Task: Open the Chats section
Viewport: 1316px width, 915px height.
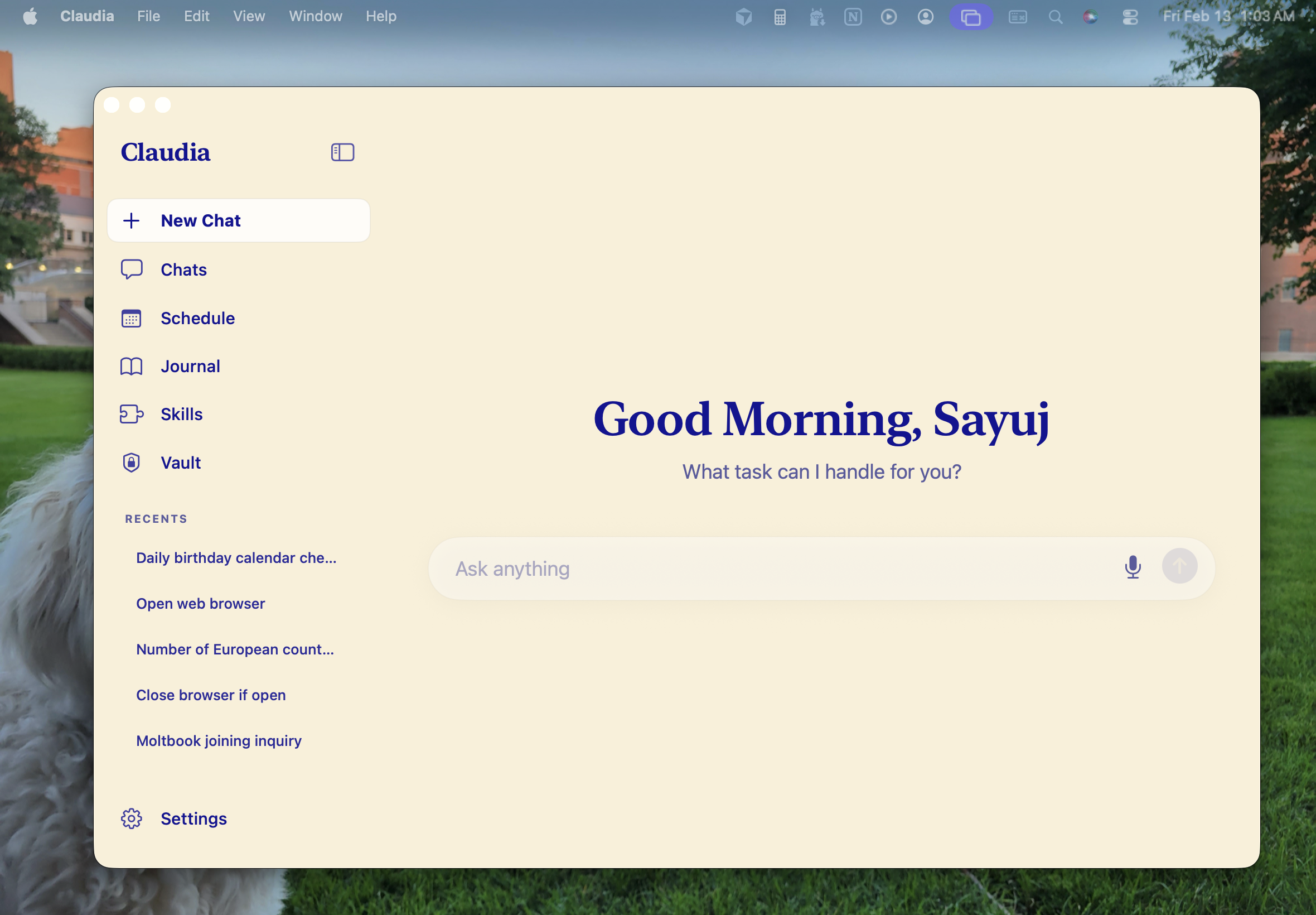Action: 183,269
